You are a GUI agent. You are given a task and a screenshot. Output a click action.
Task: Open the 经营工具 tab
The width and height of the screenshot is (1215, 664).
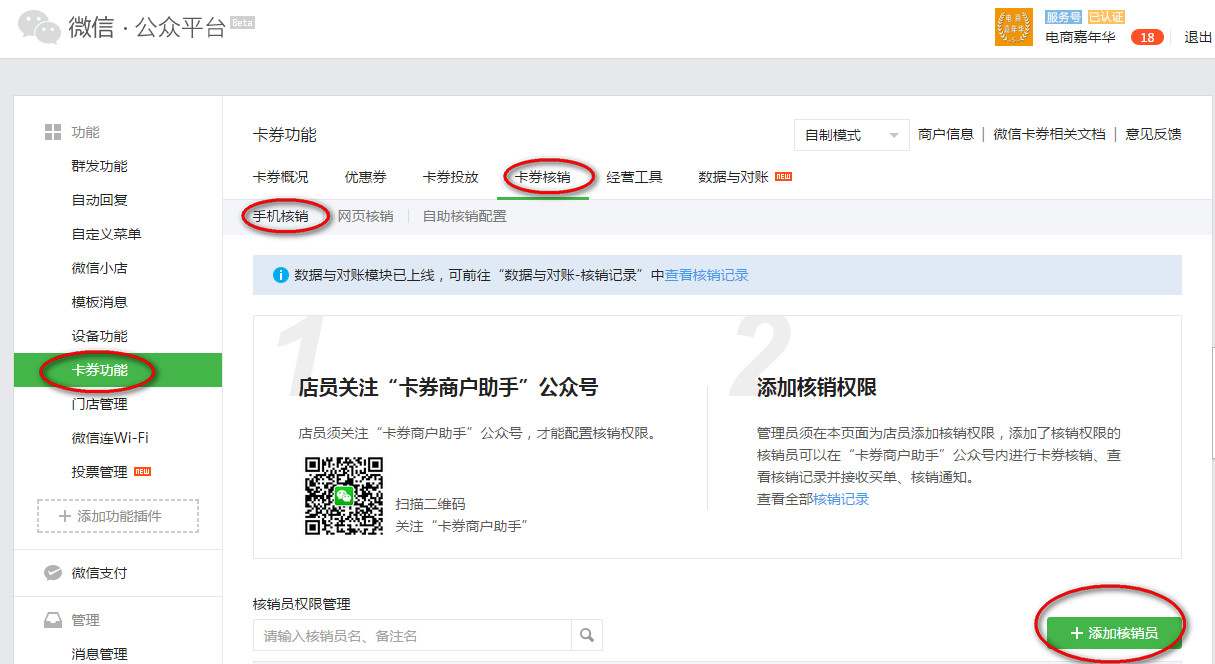click(x=635, y=177)
